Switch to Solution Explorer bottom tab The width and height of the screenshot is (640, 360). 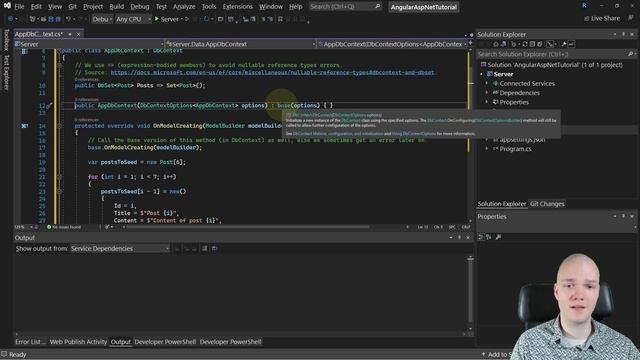pyautogui.click(x=502, y=204)
